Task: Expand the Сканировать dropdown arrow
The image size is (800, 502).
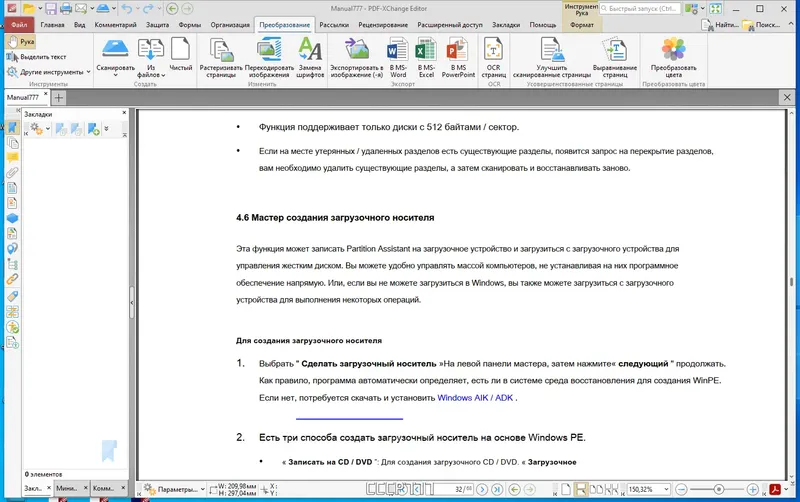Action: pyautogui.click(x=115, y=75)
